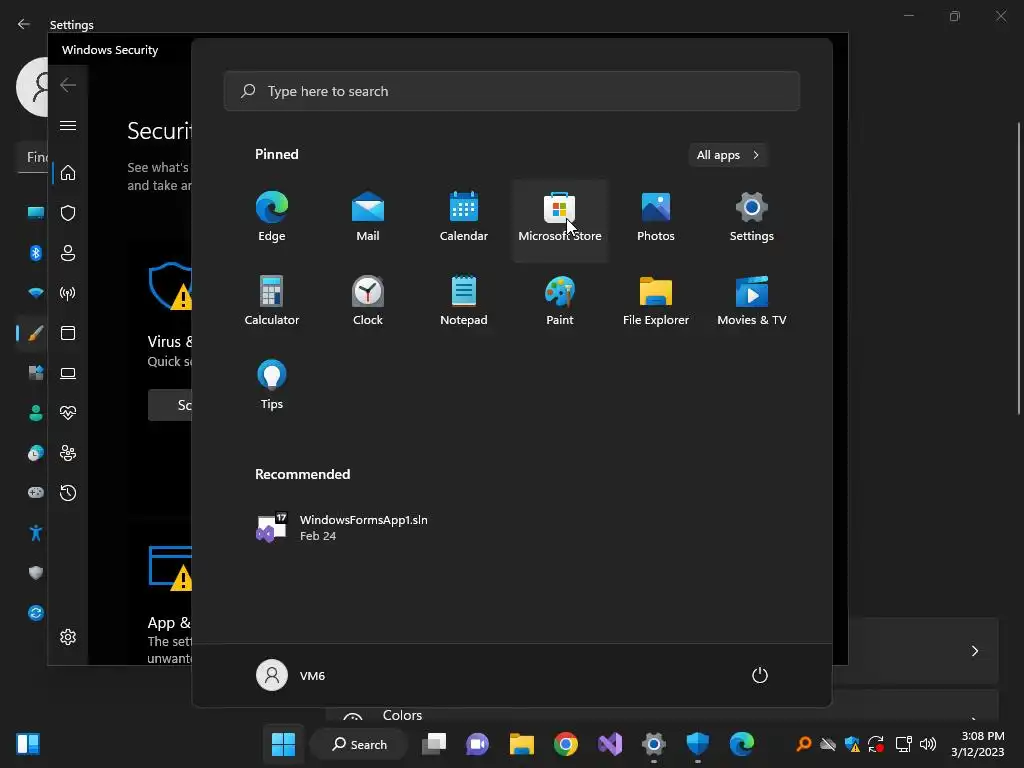The height and width of the screenshot is (768, 1024).
Task: Open taskbar Search
Action: [x=359, y=744]
